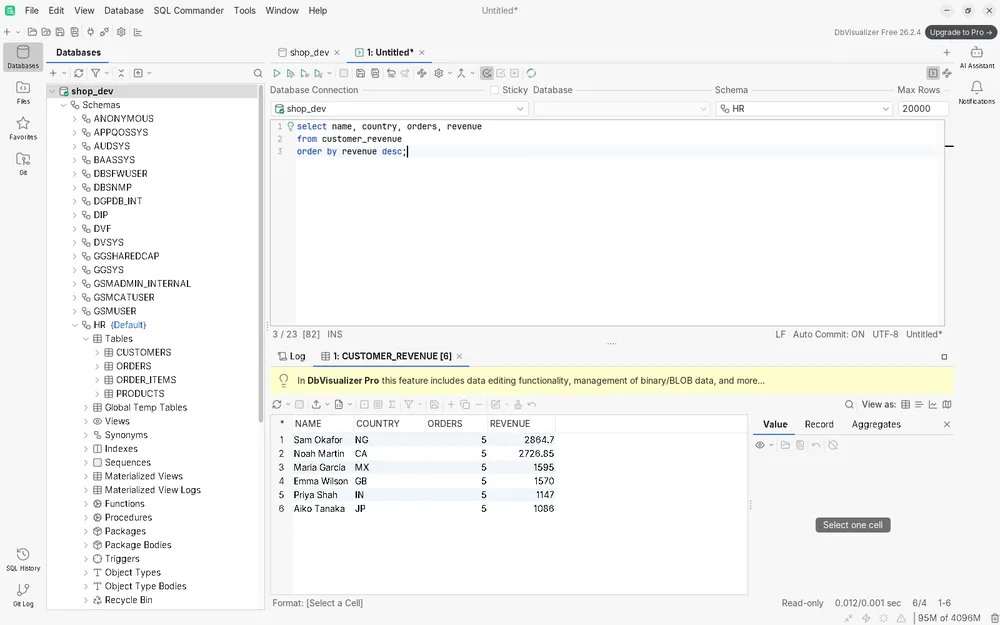Screen dimensions: 1000x625
Task: Show Notifications panel
Action: (x=976, y=92)
